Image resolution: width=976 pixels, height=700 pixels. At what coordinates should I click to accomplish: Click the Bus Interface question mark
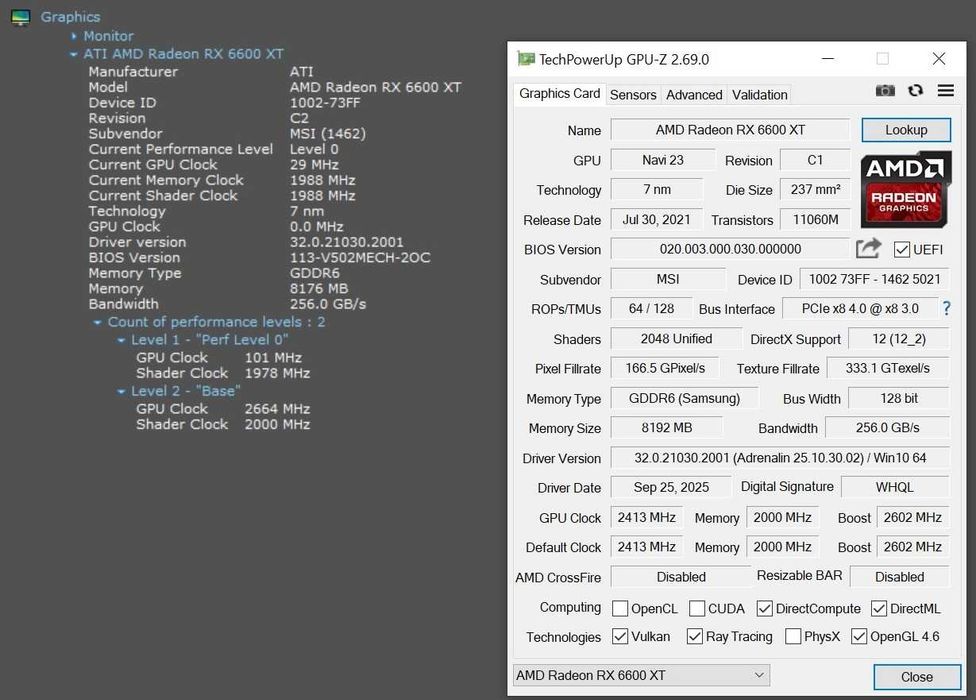(x=946, y=309)
